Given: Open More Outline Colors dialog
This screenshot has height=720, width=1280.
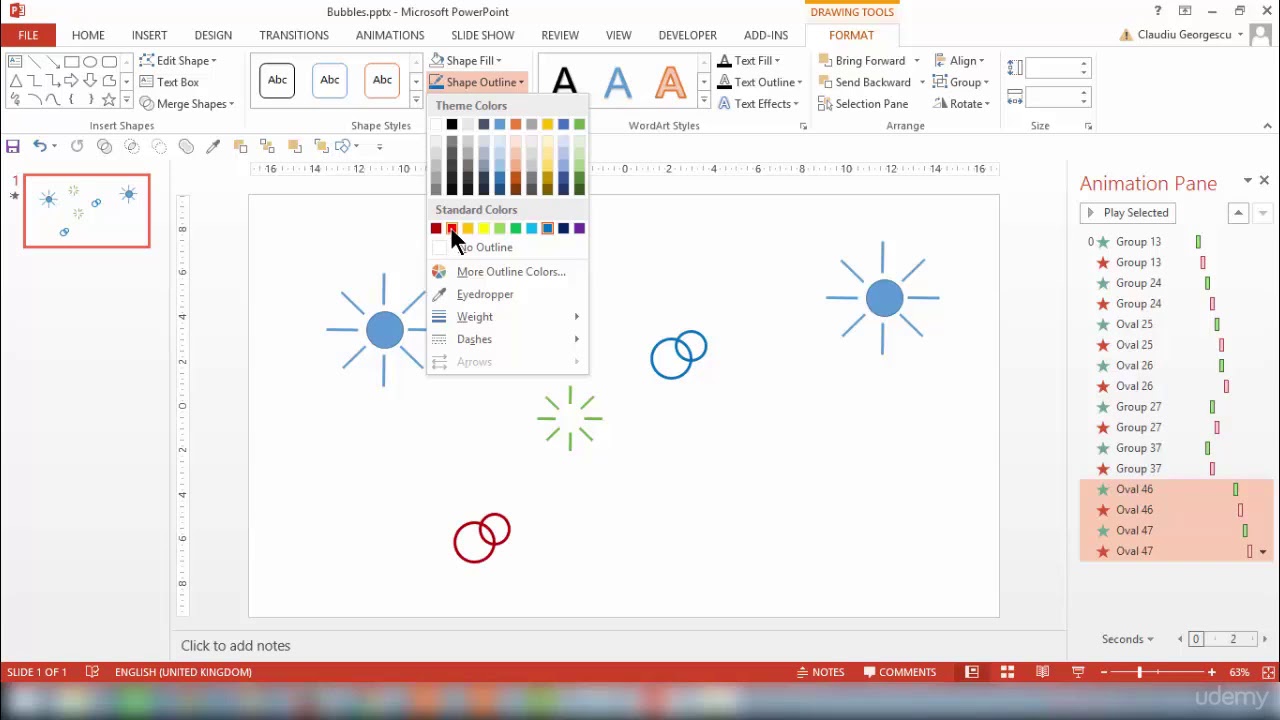Looking at the screenshot, I should click(x=511, y=272).
